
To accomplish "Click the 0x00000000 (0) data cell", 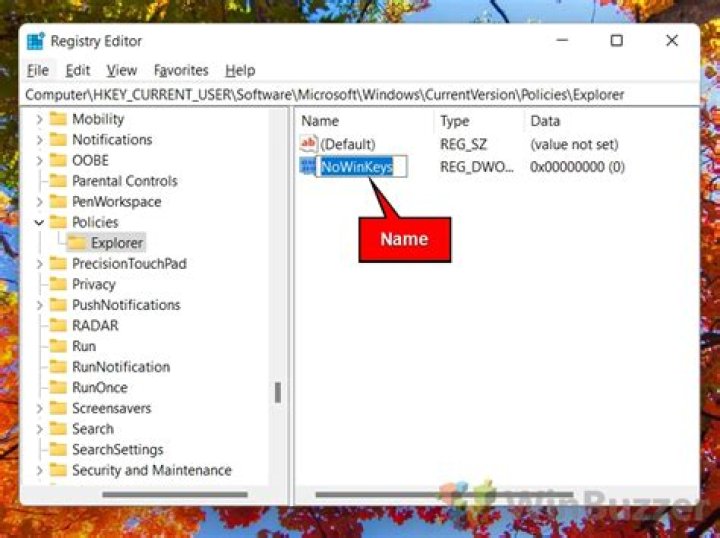I will 577,167.
